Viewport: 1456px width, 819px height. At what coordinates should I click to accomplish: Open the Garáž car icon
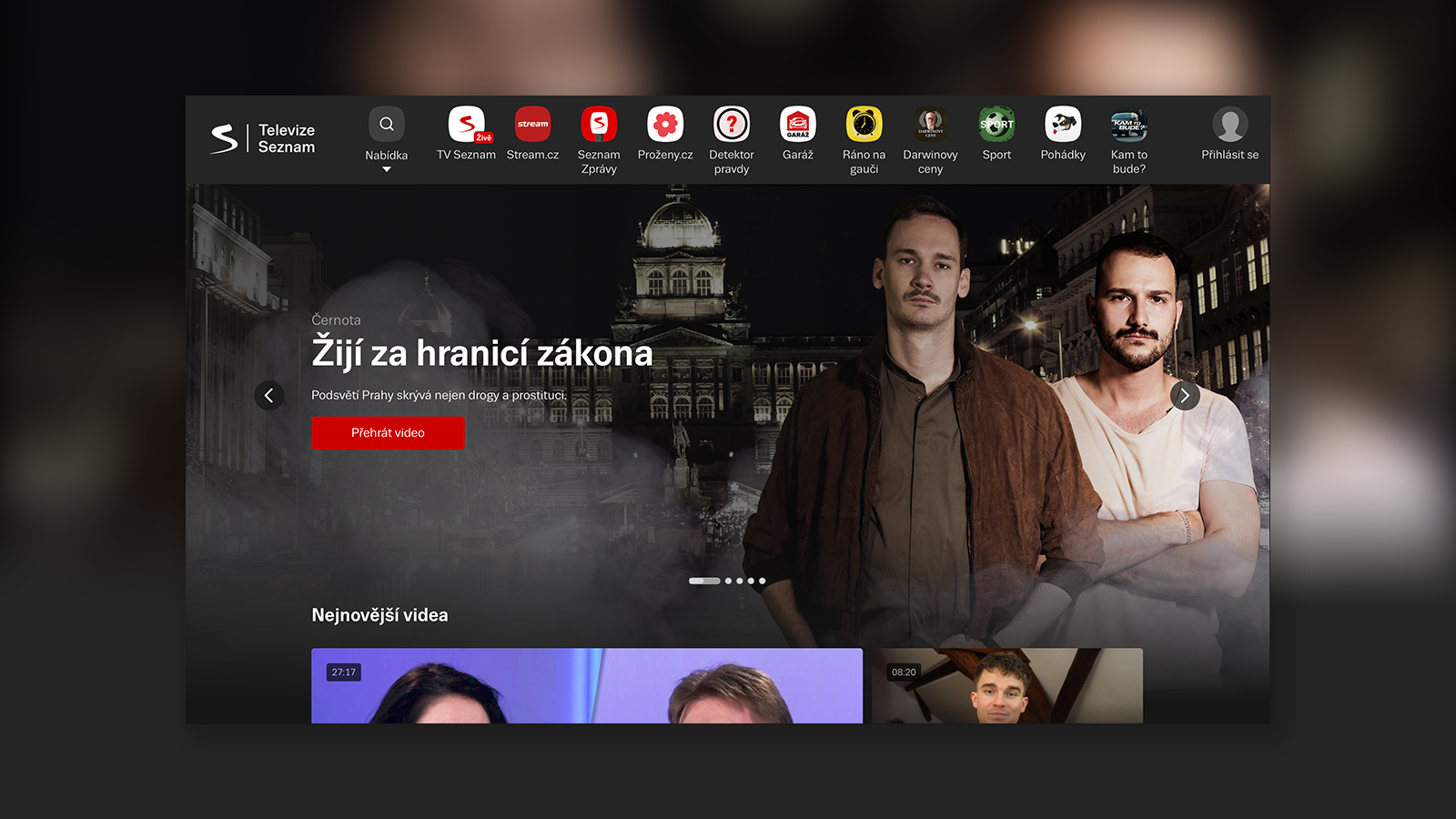pyautogui.click(x=798, y=125)
